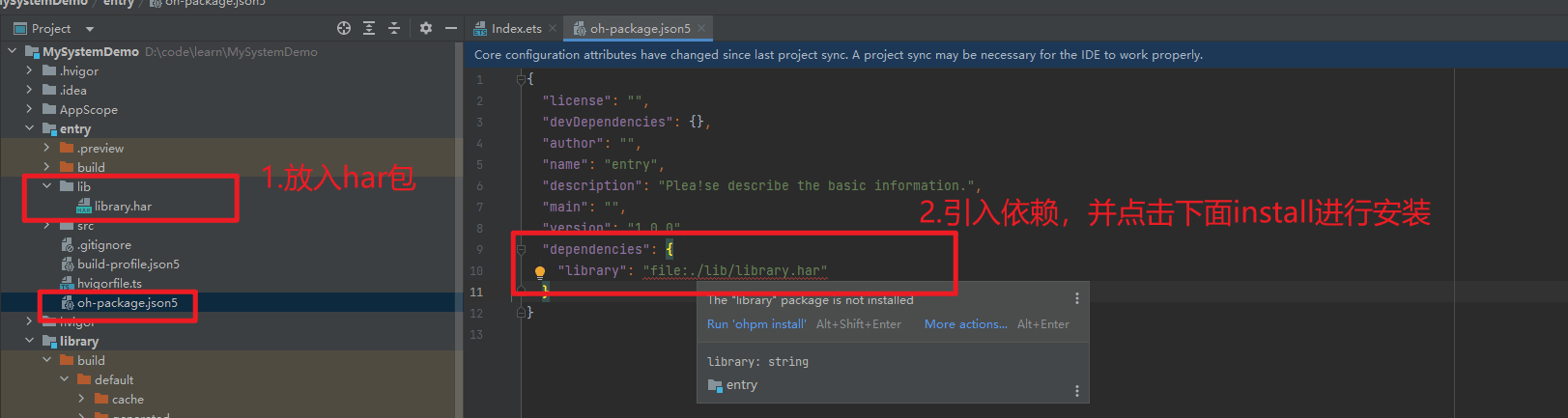Select the library.har file

[123, 207]
